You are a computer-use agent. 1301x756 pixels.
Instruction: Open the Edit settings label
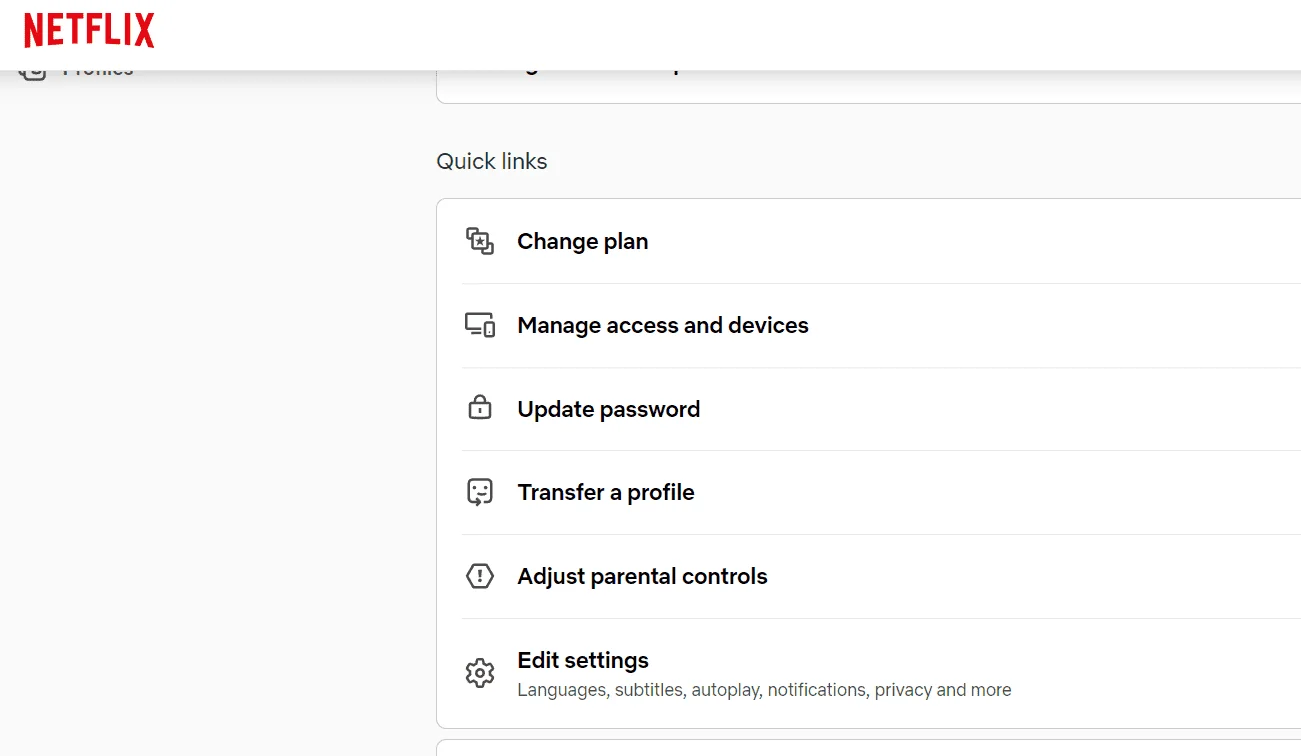pyautogui.click(x=583, y=660)
